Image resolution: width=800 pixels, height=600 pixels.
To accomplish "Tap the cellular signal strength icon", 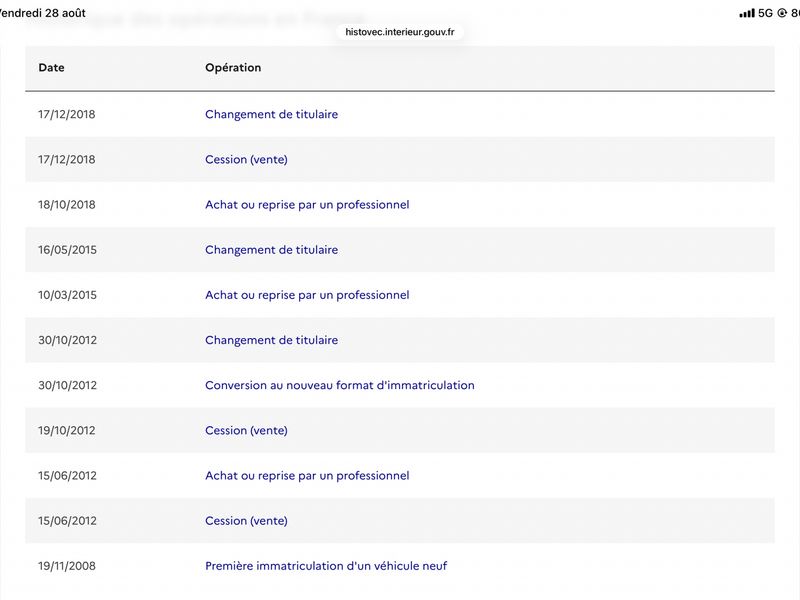I will click(x=746, y=13).
